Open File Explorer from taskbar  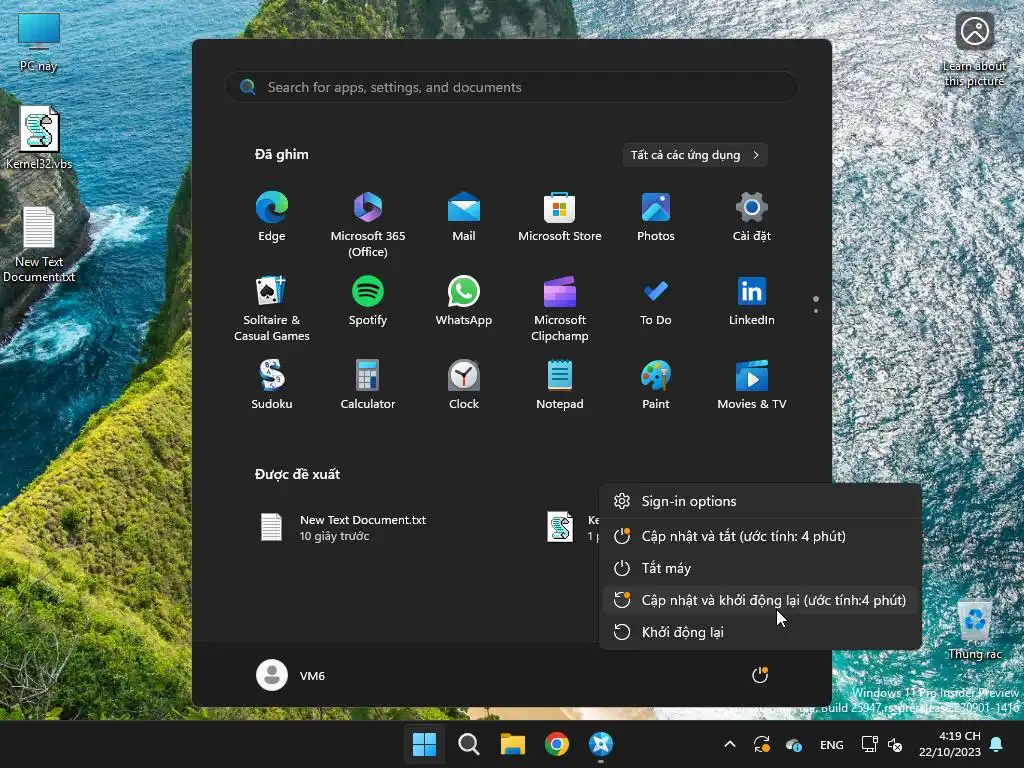pyautogui.click(x=513, y=744)
